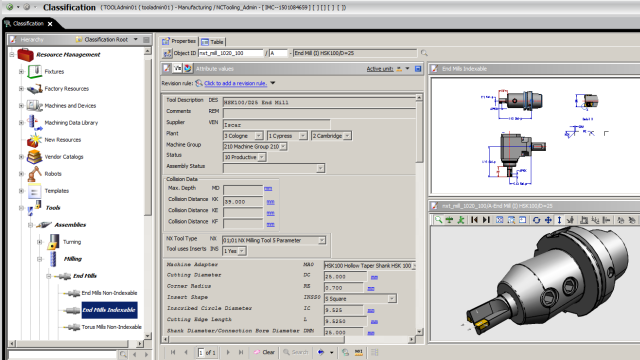Image resolution: width=640 pixels, height=360 pixels.
Task: Click the green airplane icon in viewer toolbar
Action: pos(449,220)
